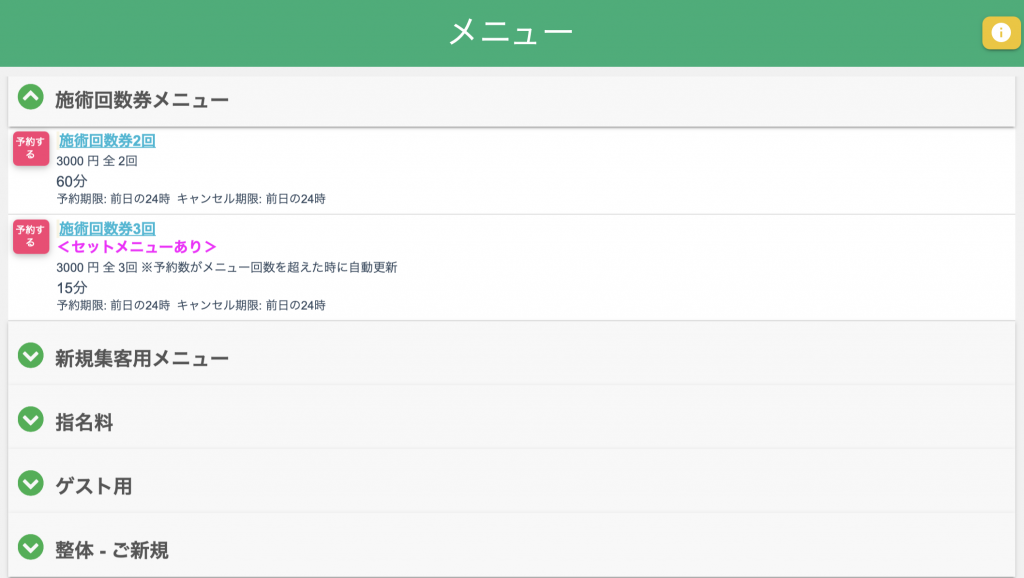This screenshot has width=1024, height=578.
Task: Click the green chevron beside ゲスト用
Action: tap(31, 484)
